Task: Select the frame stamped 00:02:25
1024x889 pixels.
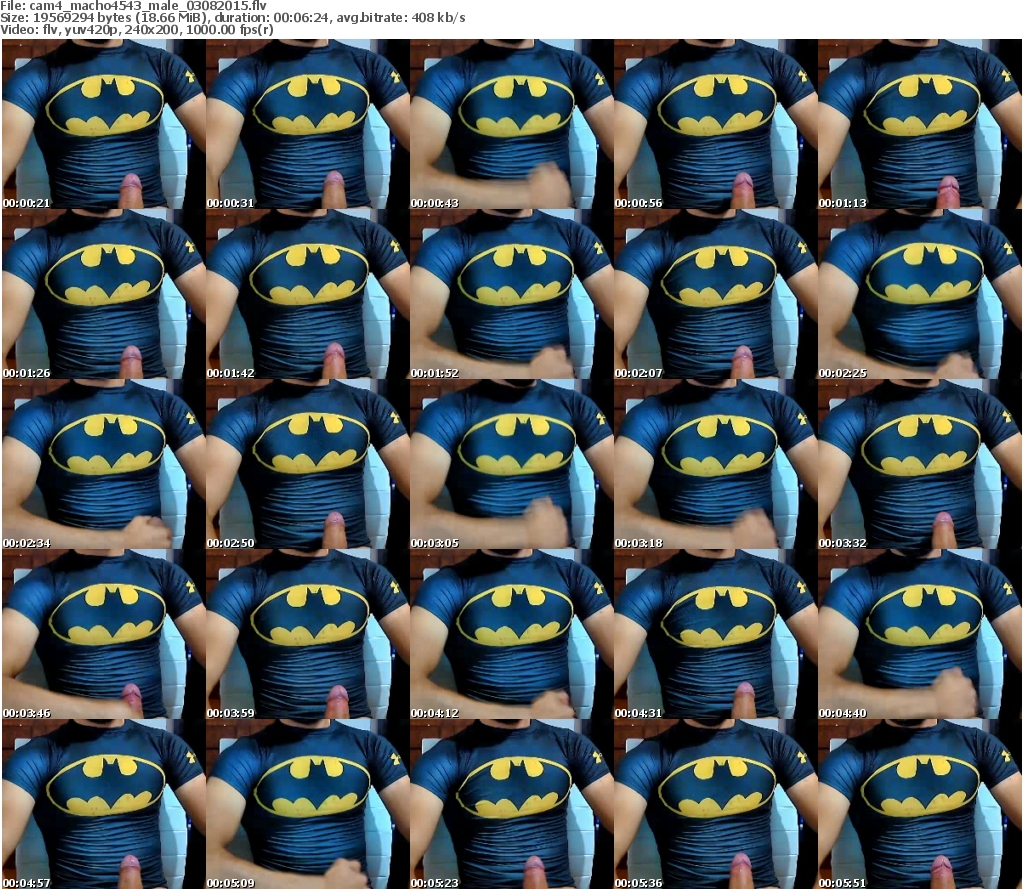Action: (920, 294)
